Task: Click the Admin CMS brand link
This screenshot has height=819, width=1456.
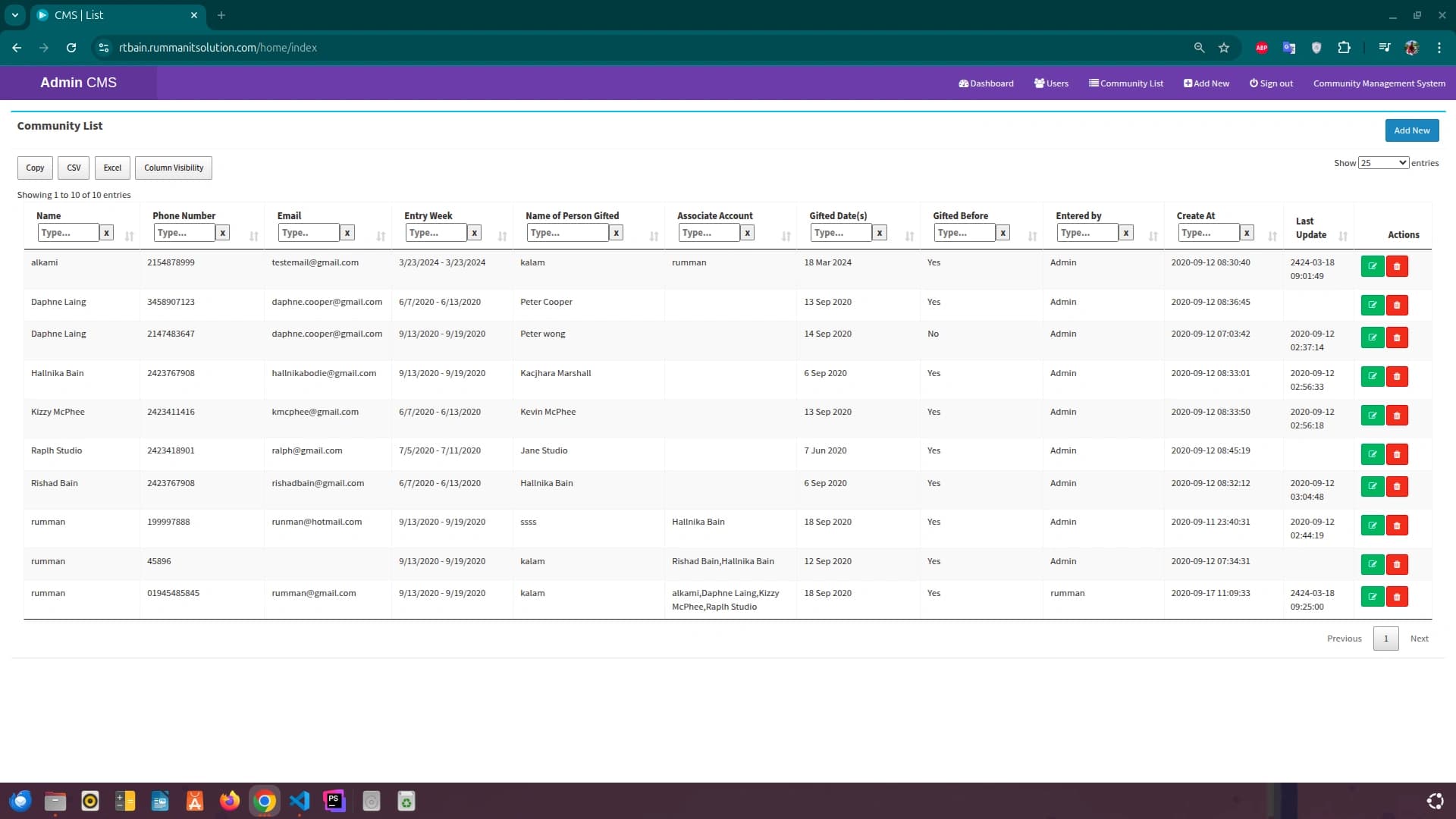Action: point(78,83)
